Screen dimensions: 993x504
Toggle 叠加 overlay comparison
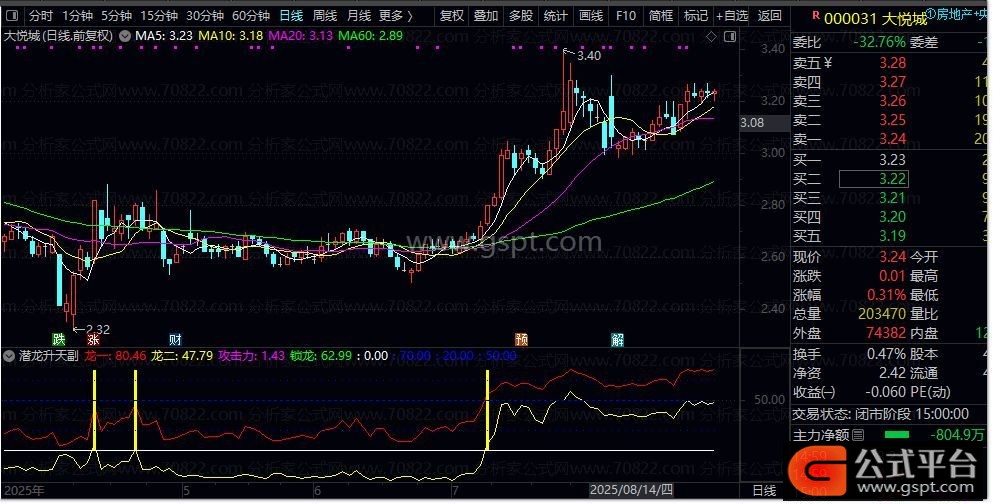(486, 15)
